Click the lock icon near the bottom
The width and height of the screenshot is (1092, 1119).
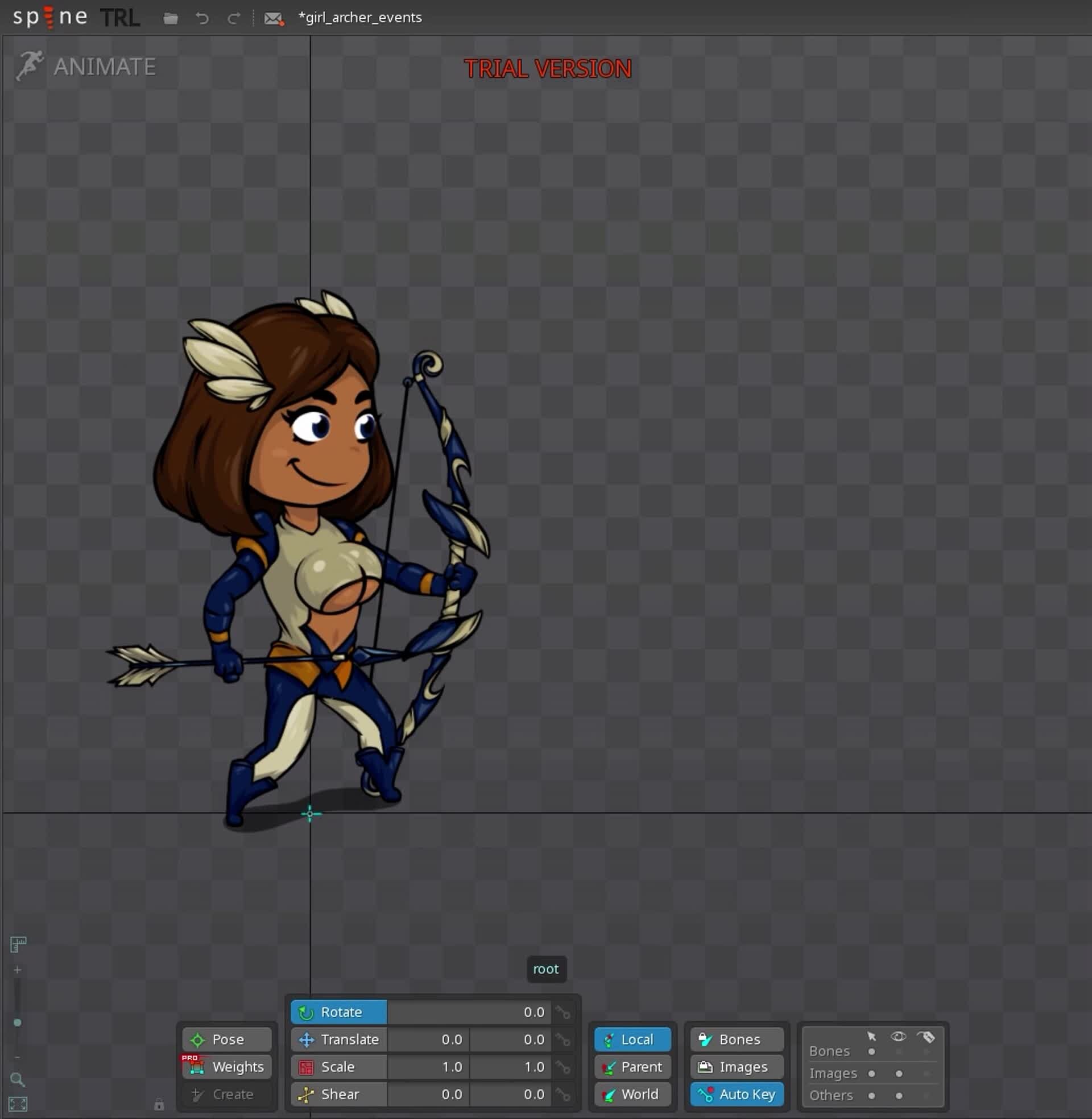coord(159,1105)
